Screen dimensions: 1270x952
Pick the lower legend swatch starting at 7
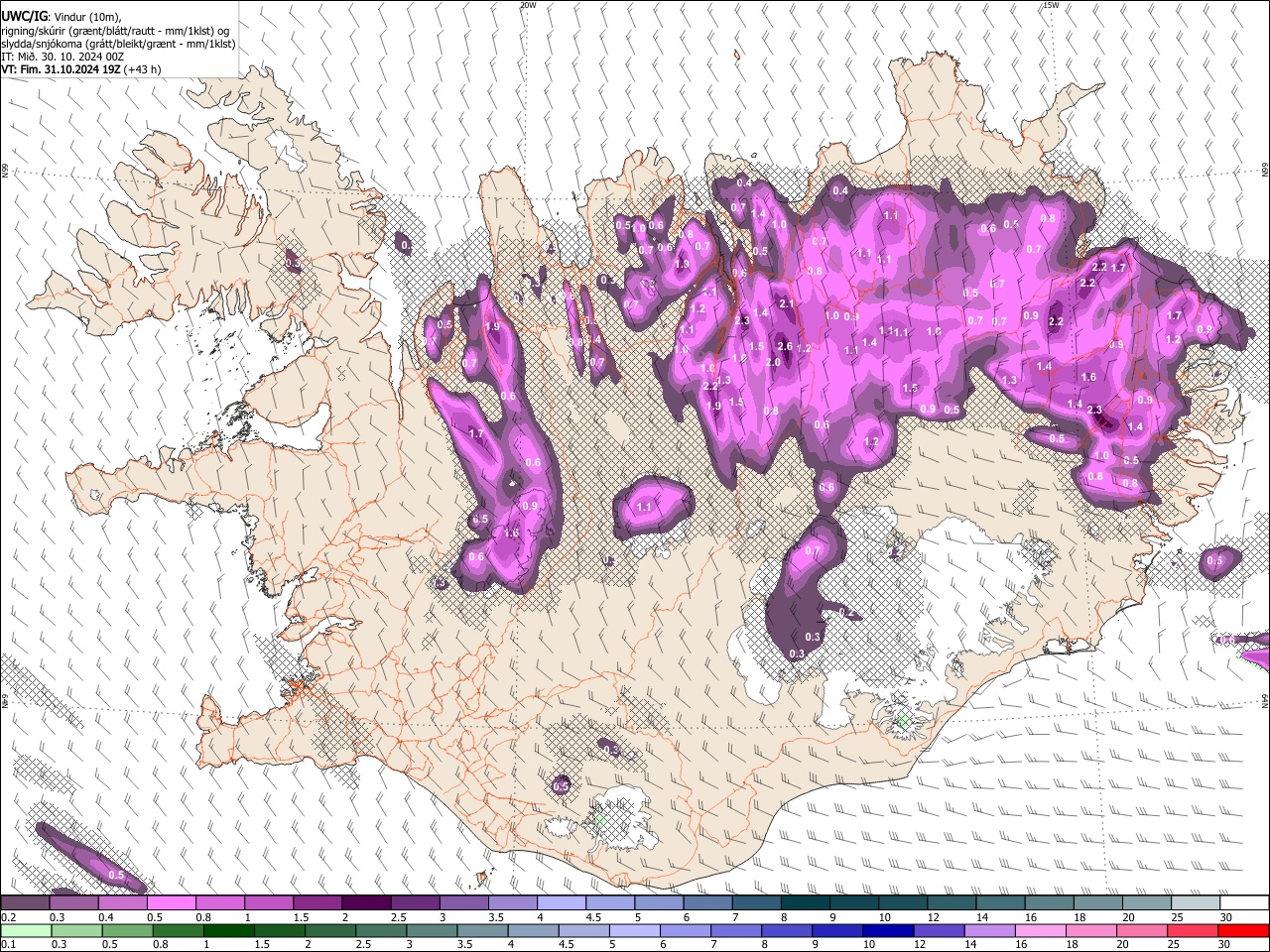pyautogui.click(x=735, y=930)
